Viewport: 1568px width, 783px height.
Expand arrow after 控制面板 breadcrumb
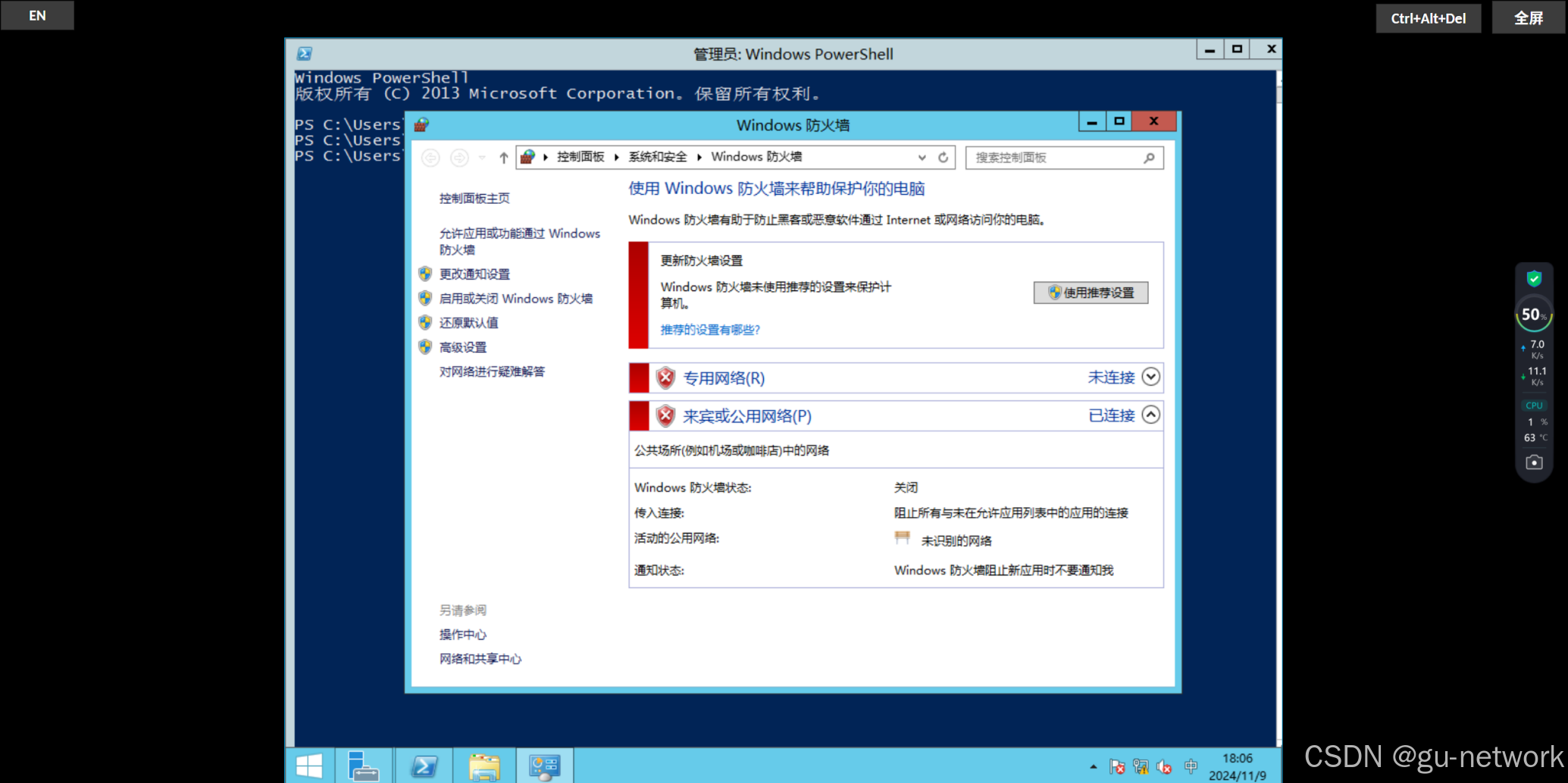[x=616, y=157]
